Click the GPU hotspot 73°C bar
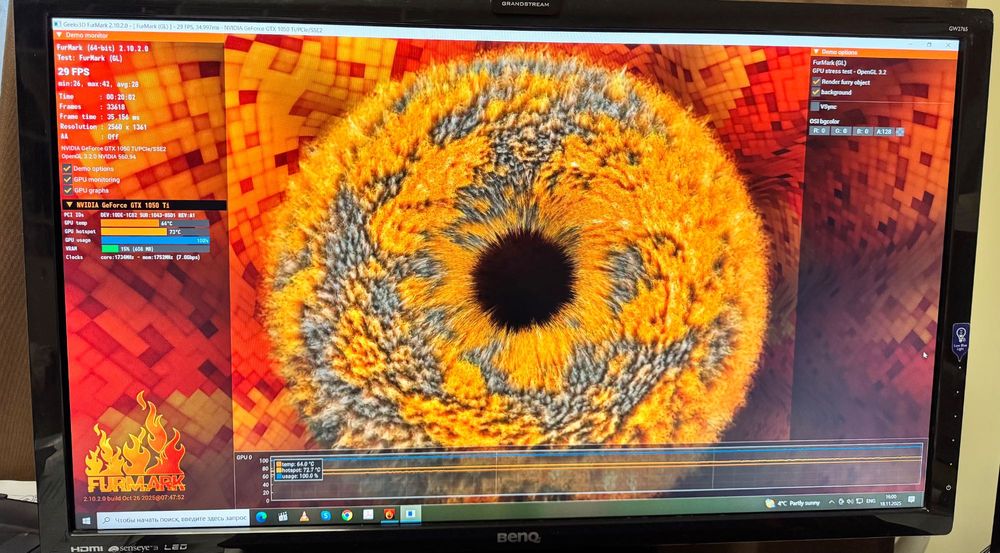This screenshot has height=553, width=1000. 155,232
